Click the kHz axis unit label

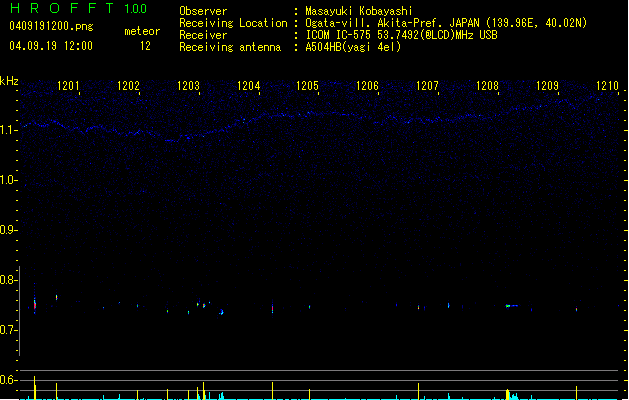(9, 81)
